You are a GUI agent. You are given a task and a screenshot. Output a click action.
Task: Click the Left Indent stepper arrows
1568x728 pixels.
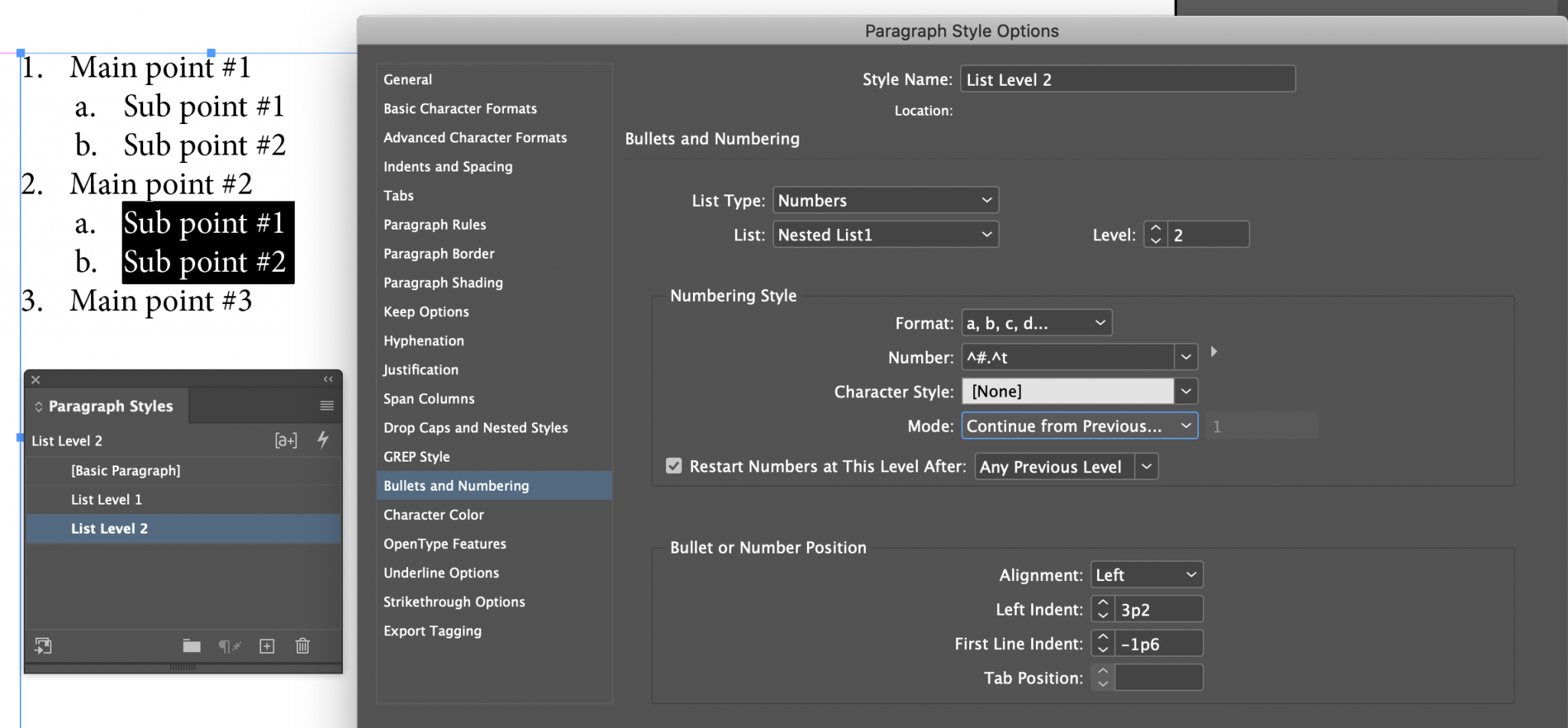[1102, 609]
